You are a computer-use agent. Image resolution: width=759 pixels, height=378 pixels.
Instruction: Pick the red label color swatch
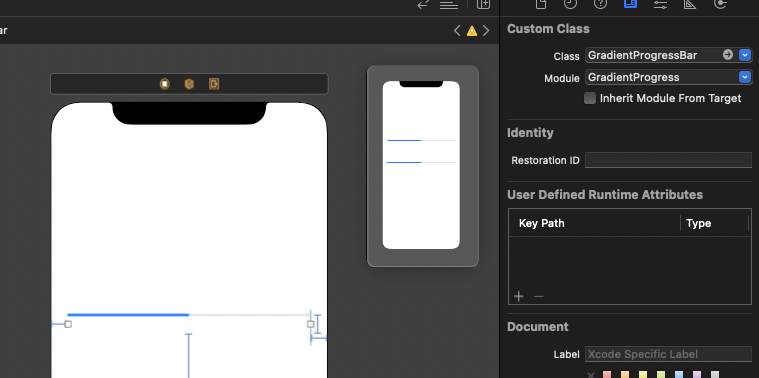tap(607, 375)
